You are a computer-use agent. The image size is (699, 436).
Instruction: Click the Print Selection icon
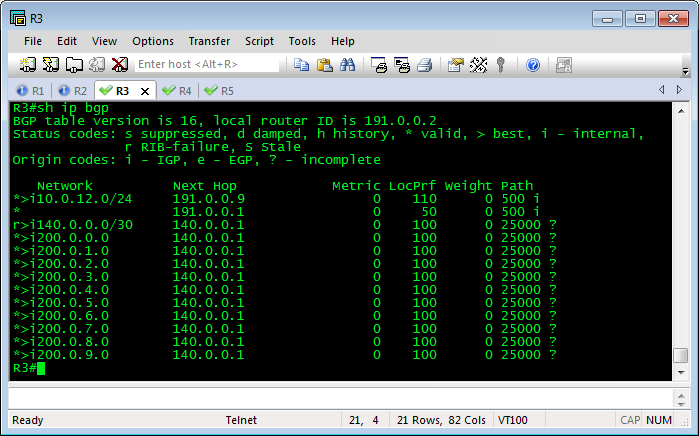coord(402,65)
